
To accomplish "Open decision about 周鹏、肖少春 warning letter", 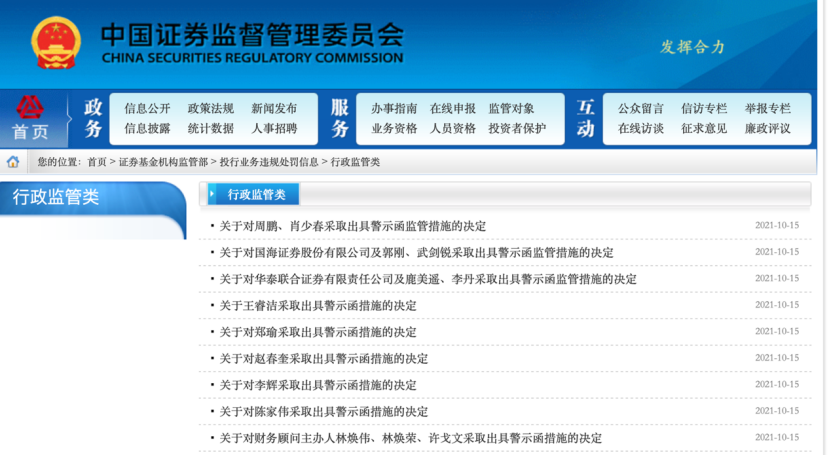I will click(352, 226).
